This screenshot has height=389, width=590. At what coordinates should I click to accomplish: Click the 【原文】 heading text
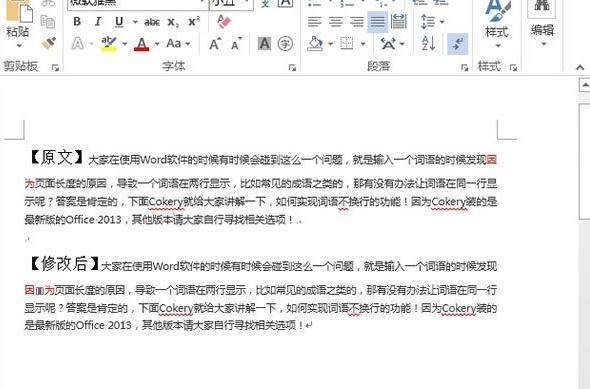(56, 157)
